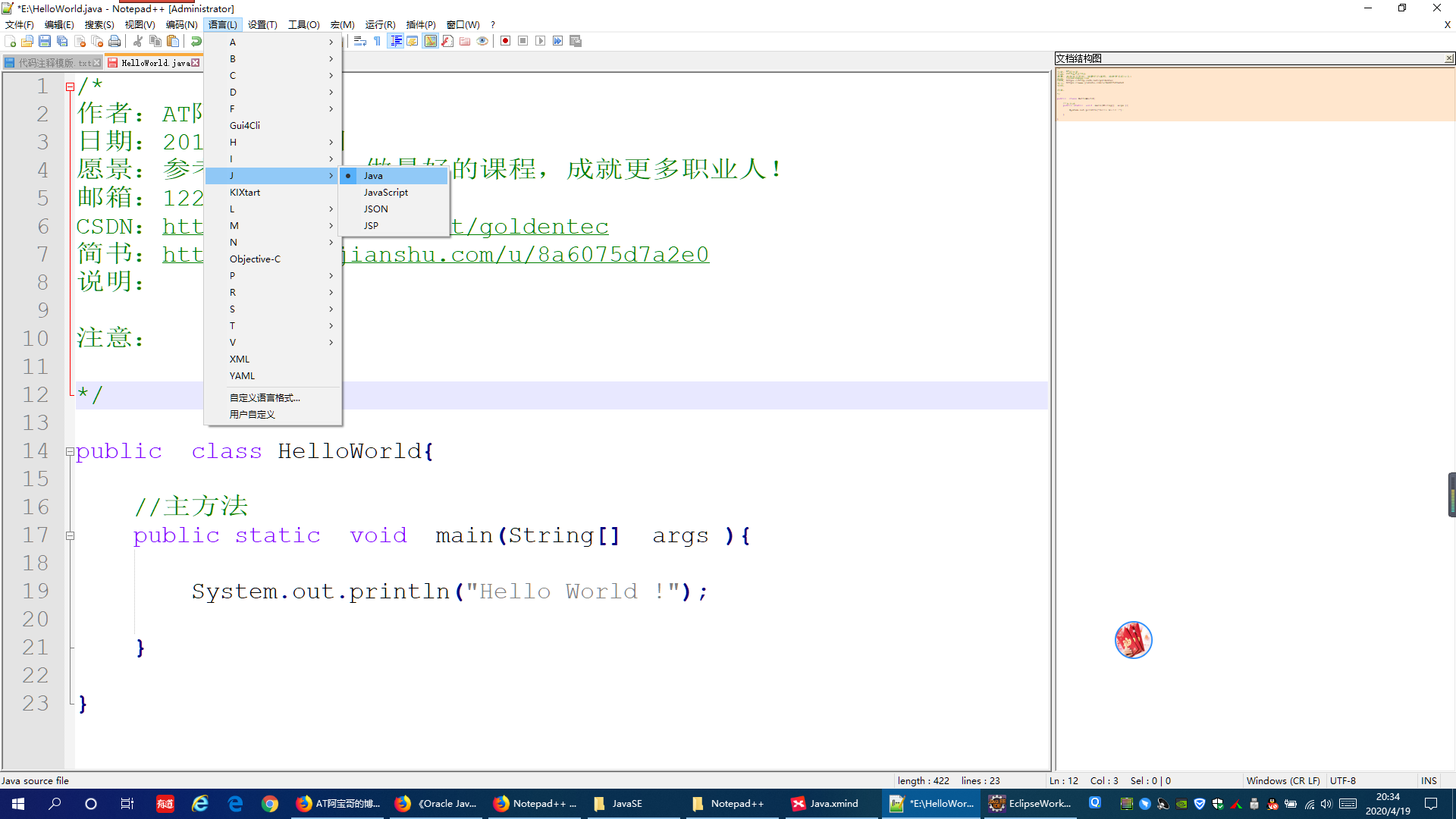Expand the C languages submenu
Viewport: 1456px width, 819px height.
coord(272,76)
